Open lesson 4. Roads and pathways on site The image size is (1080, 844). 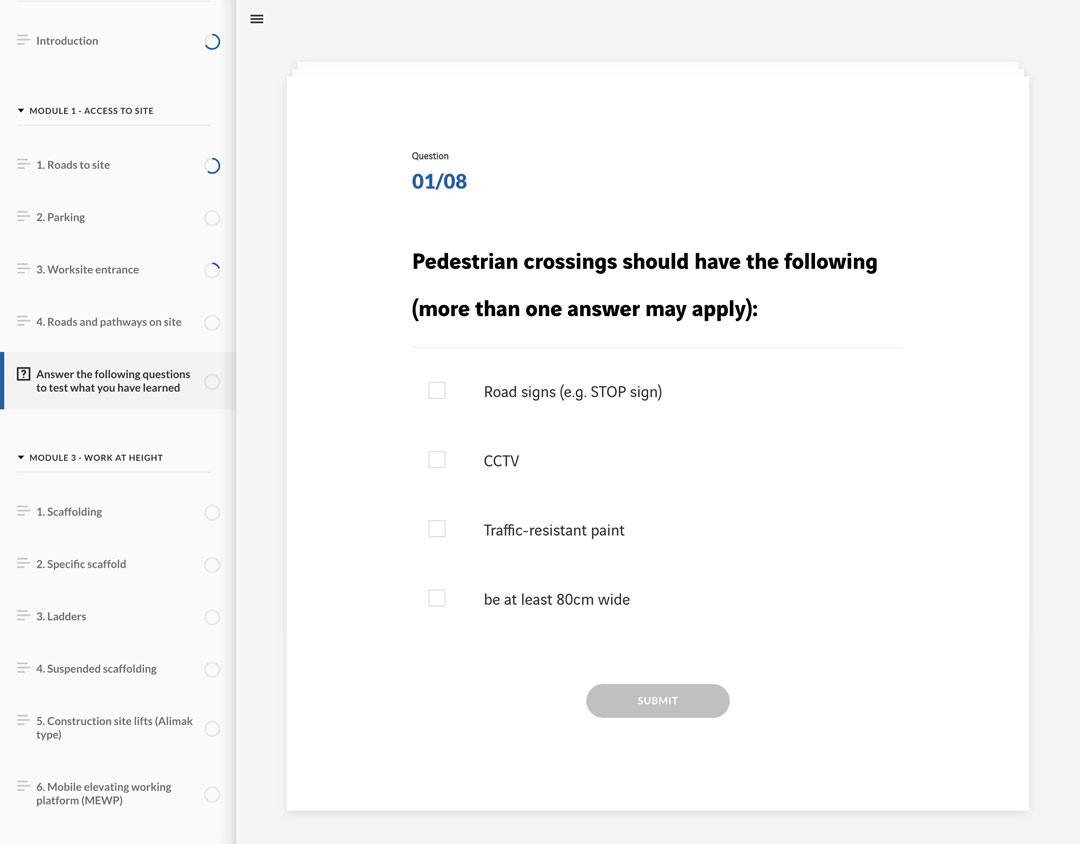coord(109,322)
